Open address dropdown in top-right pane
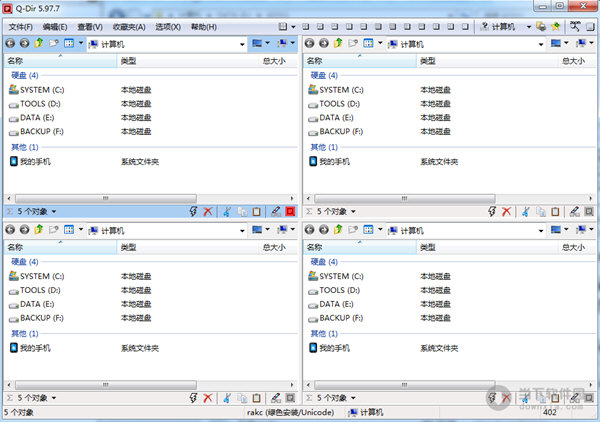 (541, 44)
